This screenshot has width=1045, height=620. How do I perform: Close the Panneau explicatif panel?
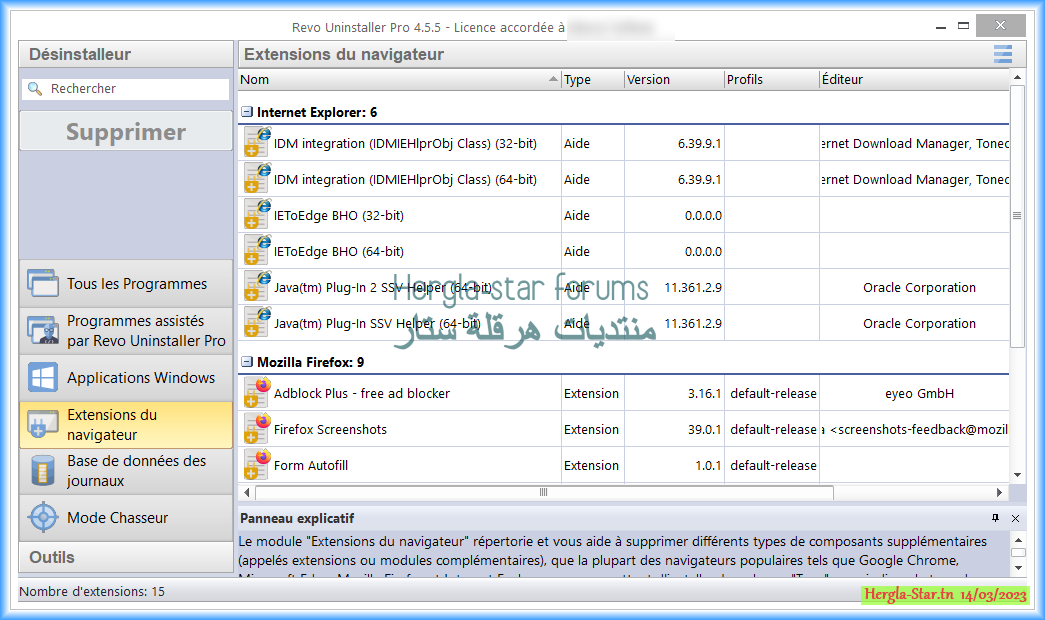click(1015, 518)
